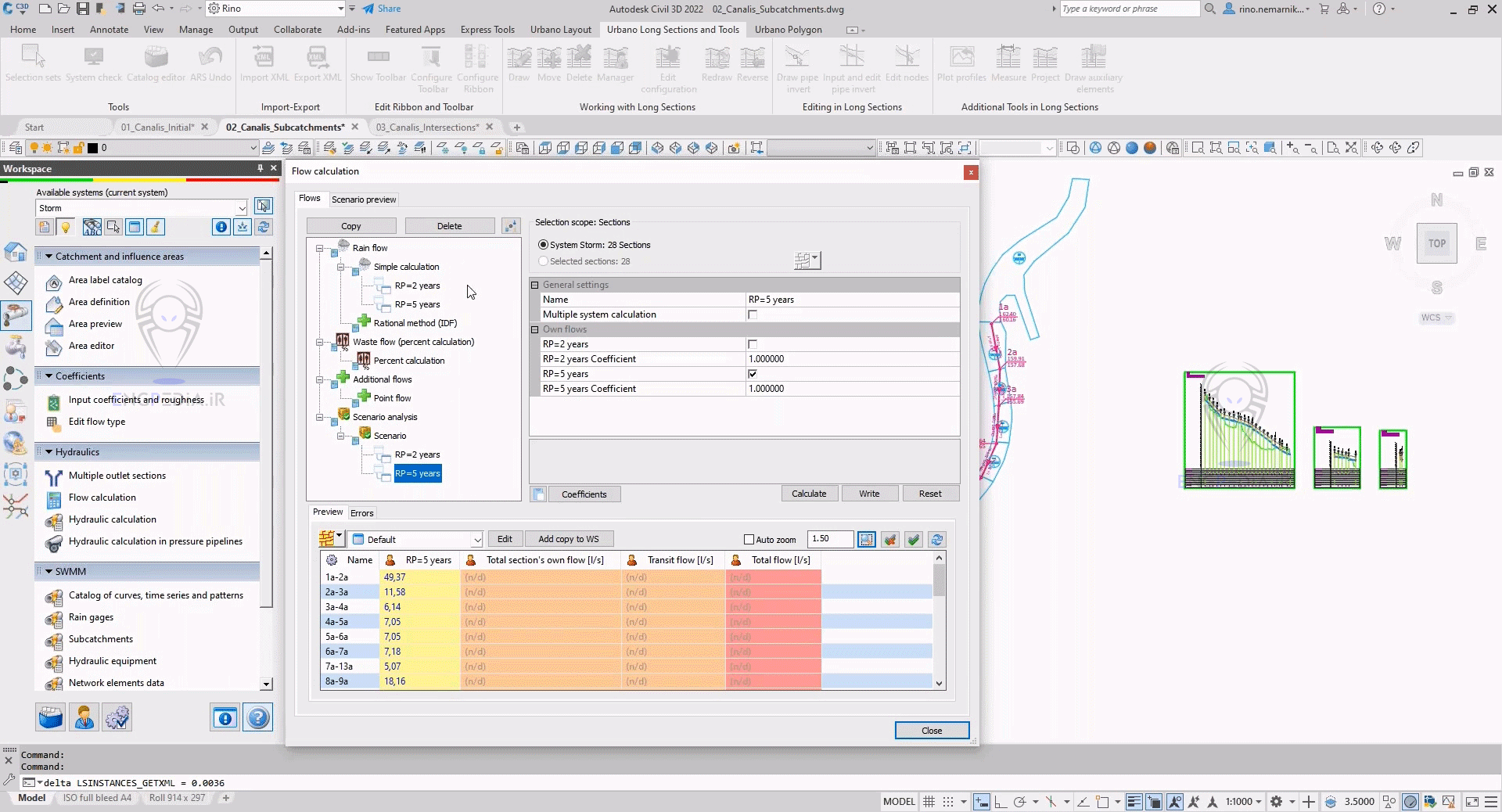1502x812 pixels.
Task: Select the Selected sections radio button
Action: pyautogui.click(x=544, y=261)
